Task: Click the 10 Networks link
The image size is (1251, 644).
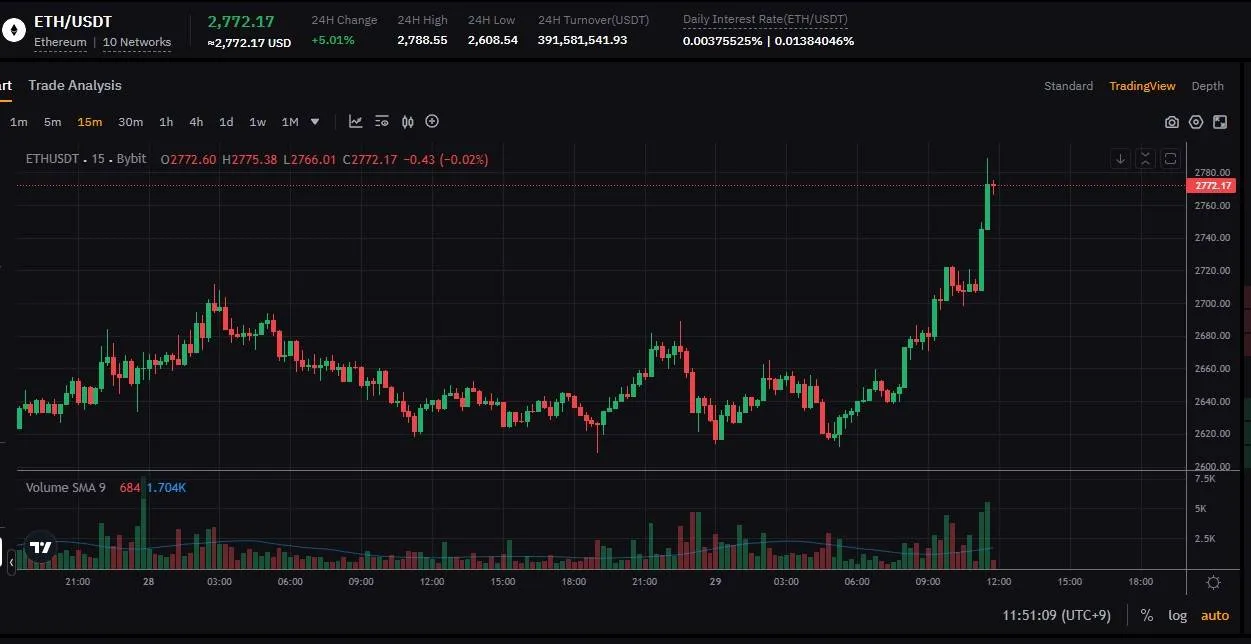Action: 137,42
